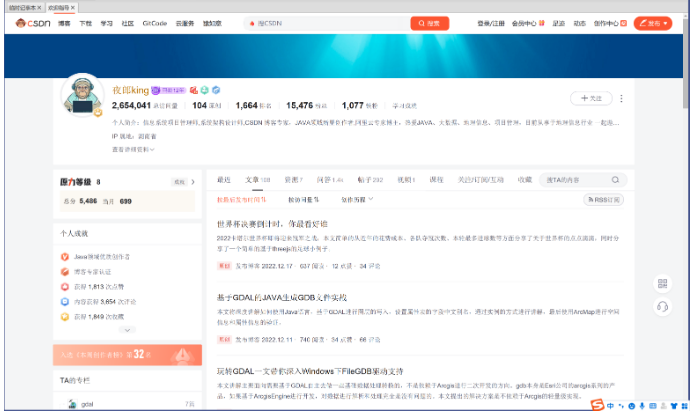Click the gdal column thumbnail icon
Viewport: 691px width, 415px height.
point(72,404)
